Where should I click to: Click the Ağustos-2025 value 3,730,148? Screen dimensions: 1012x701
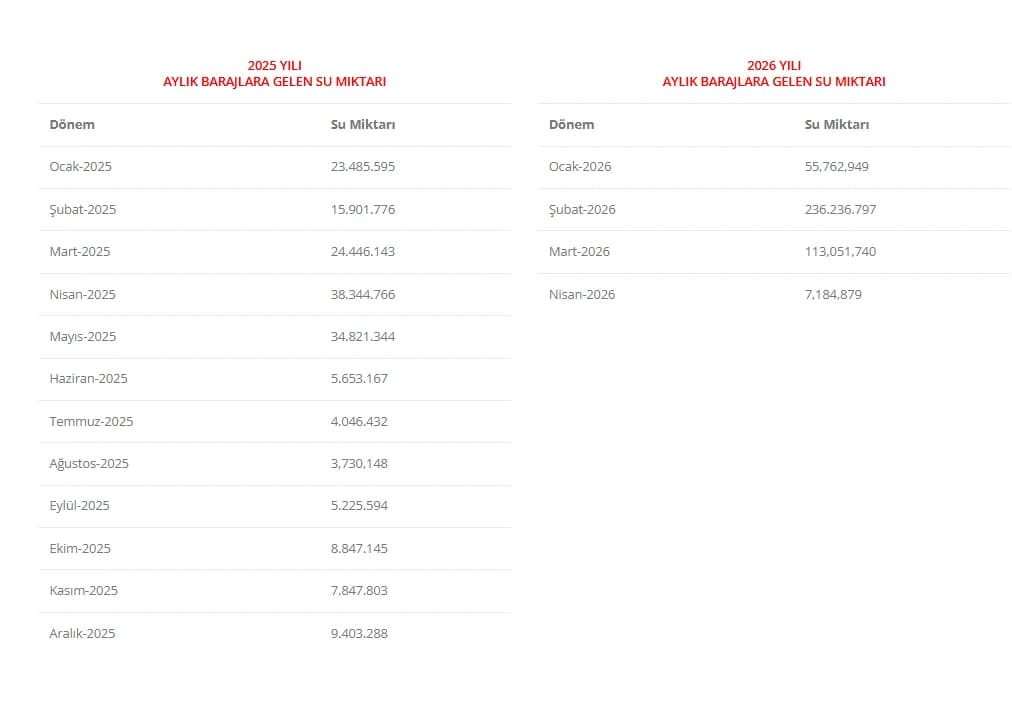coord(359,463)
